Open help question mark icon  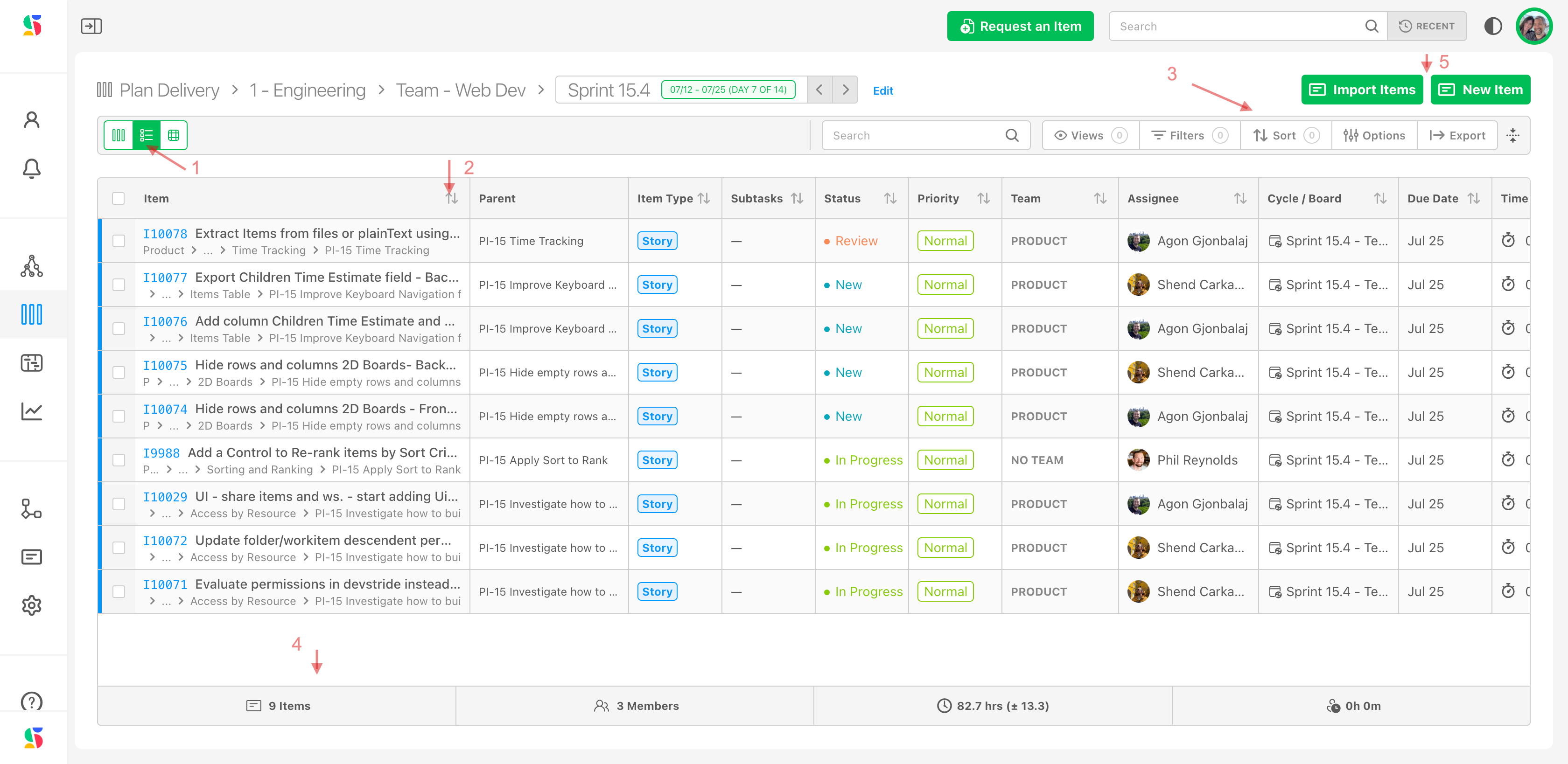point(32,701)
